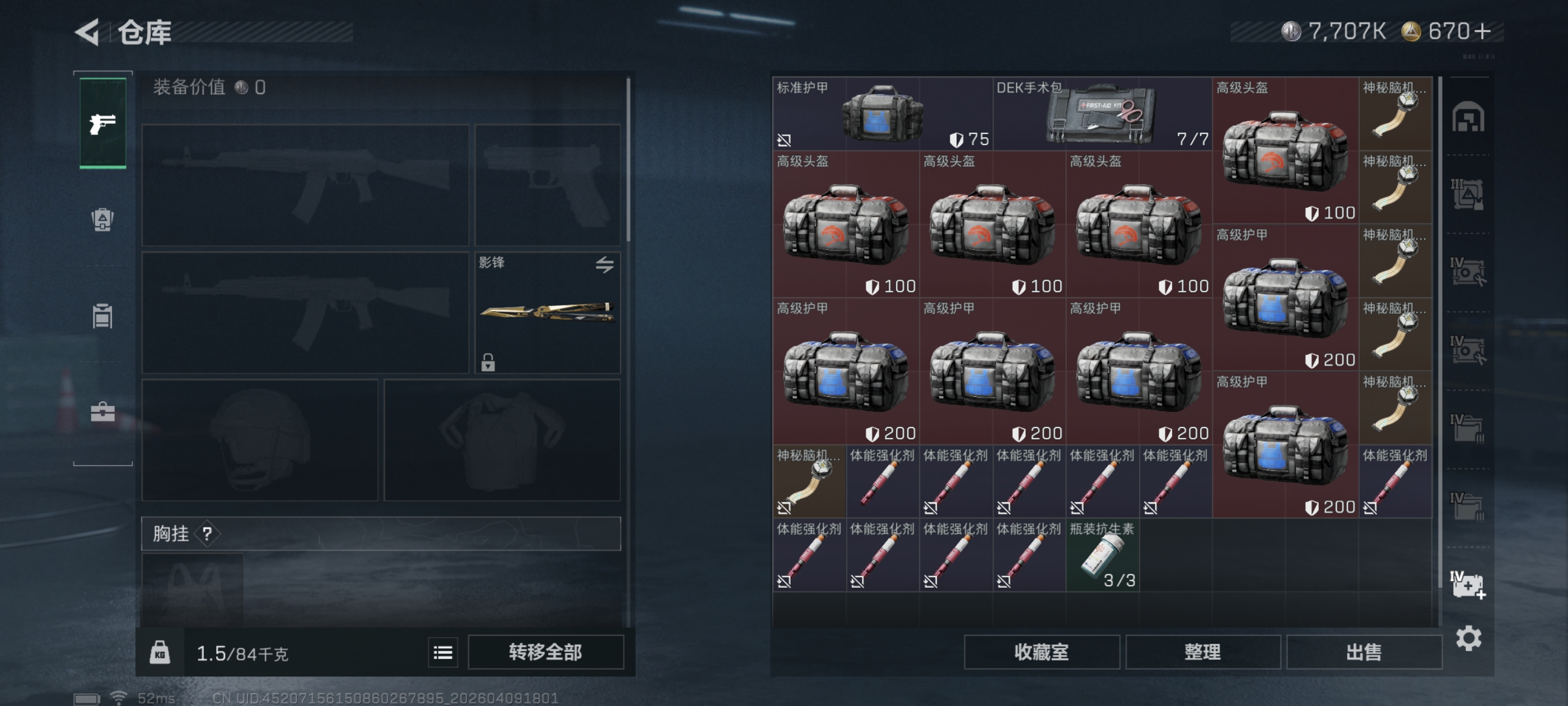Select the main stash arch icon
Viewport: 1568px width, 706px height.
[x=1468, y=117]
